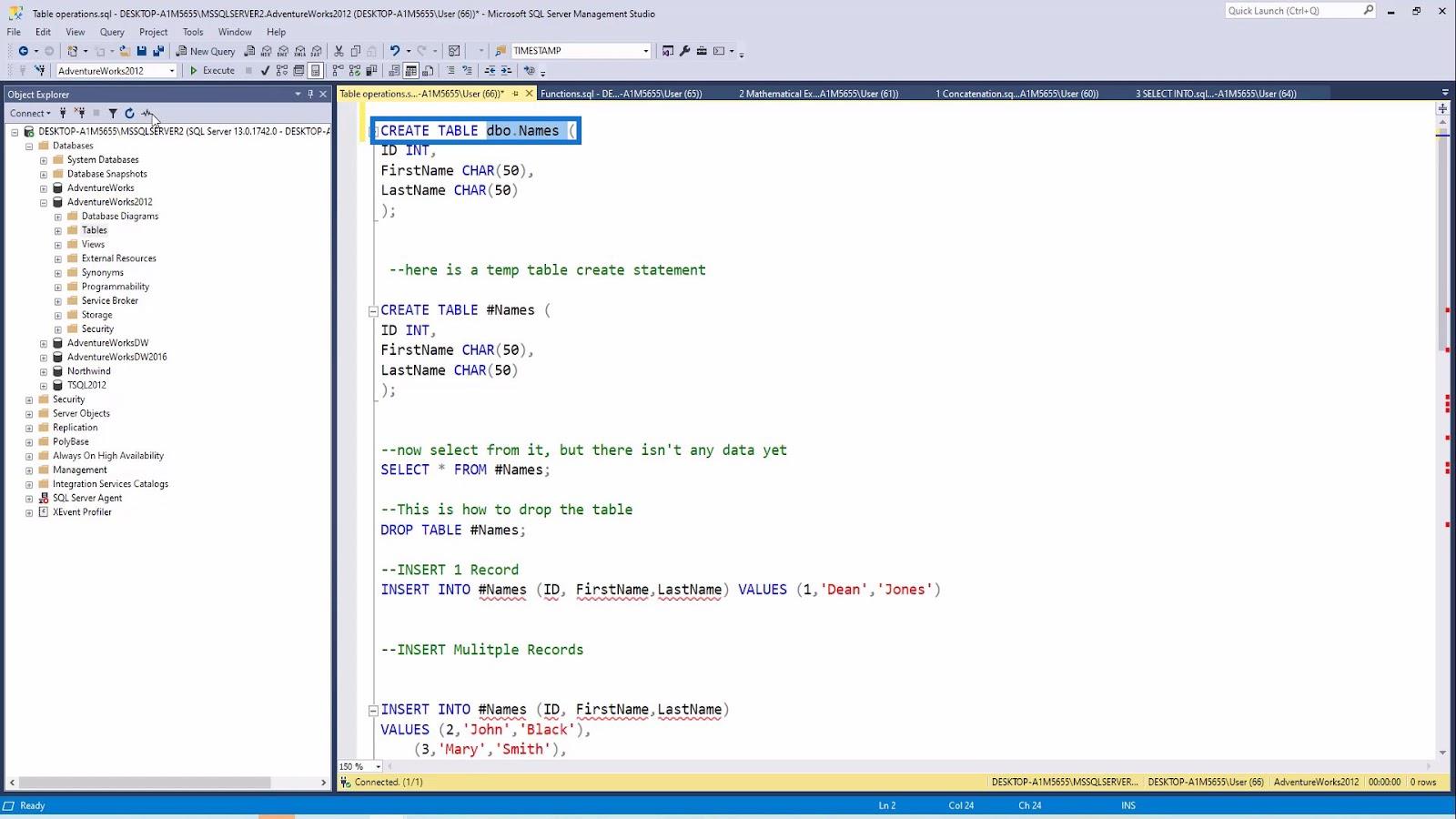
Task: Collapse the AdventureWorks2012 database node
Action: [x=43, y=203]
